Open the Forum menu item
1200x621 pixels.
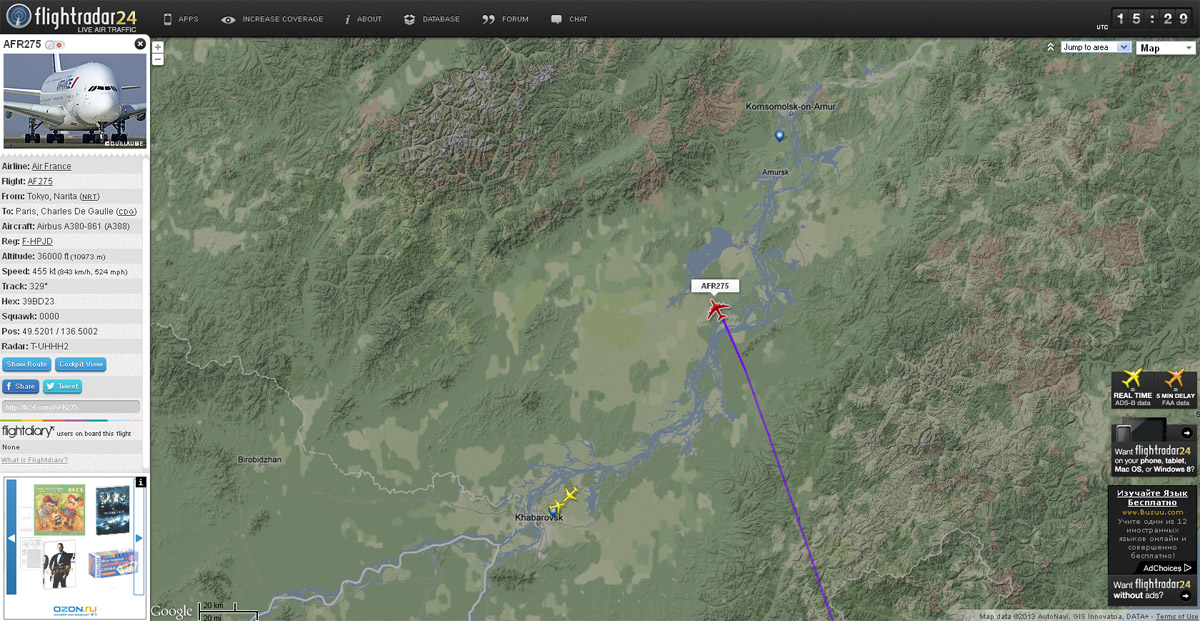pos(505,19)
